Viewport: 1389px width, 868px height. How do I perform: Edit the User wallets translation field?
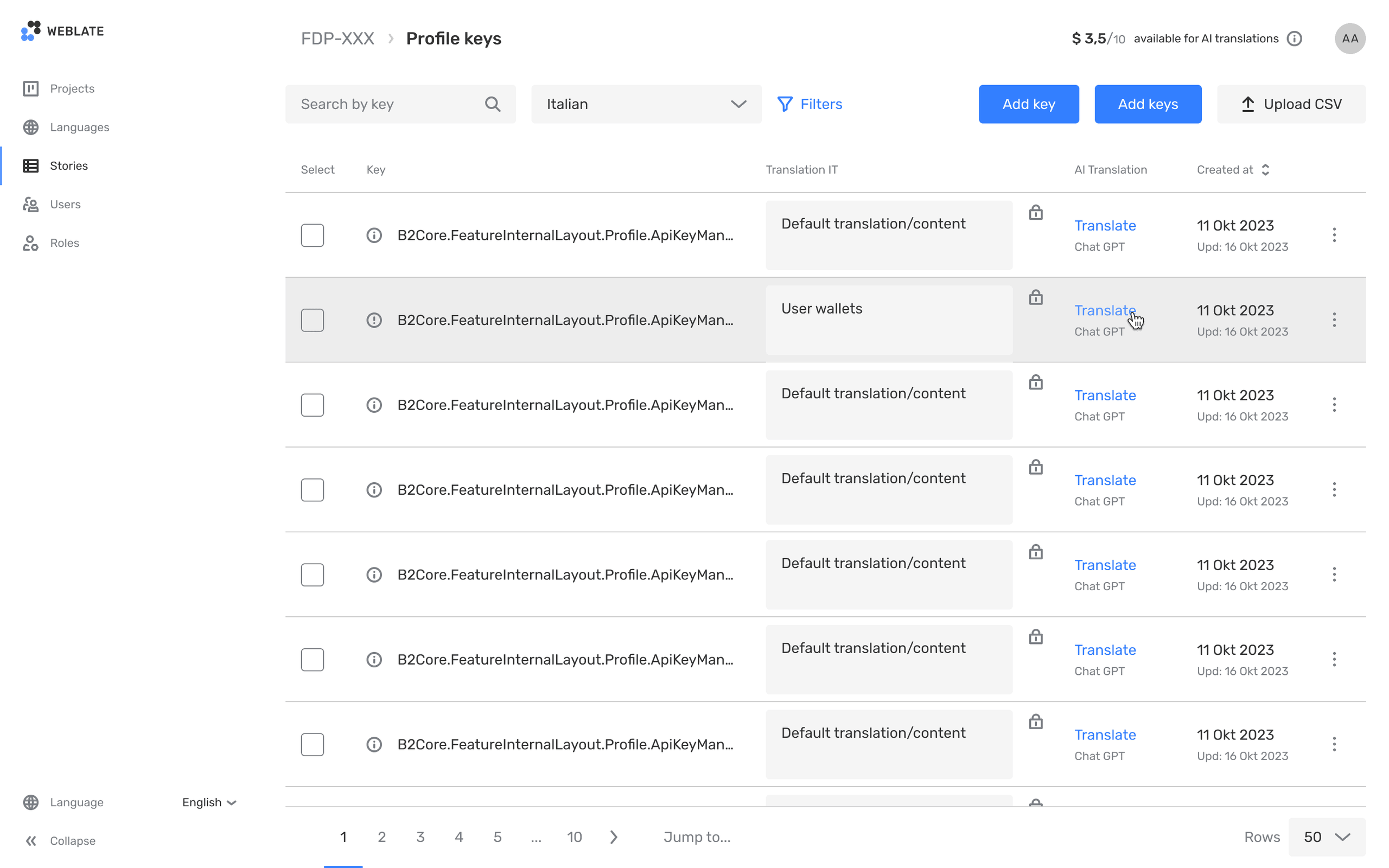pyautogui.click(x=889, y=320)
